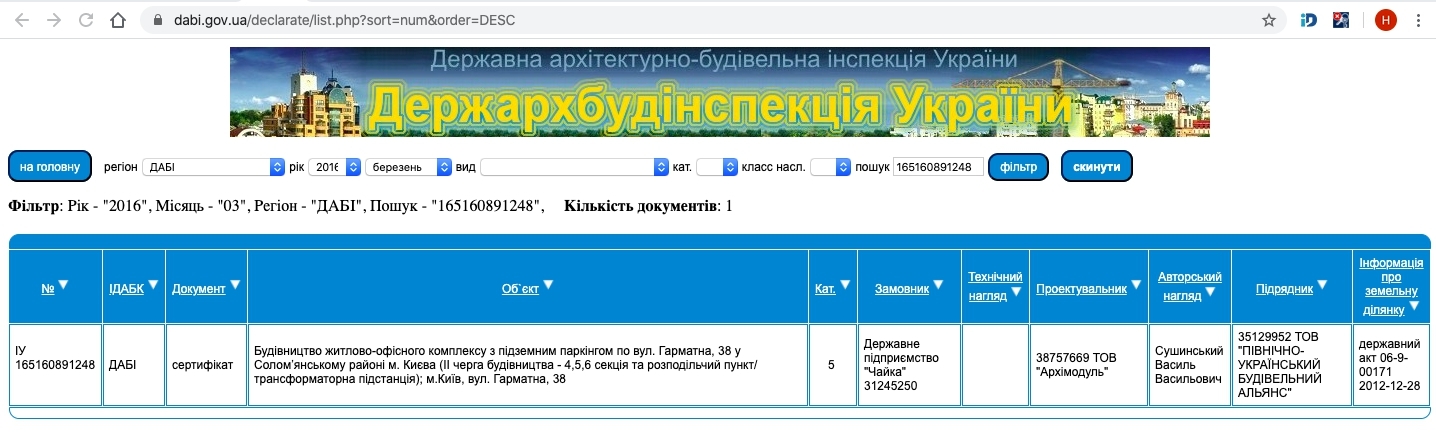This screenshot has height=432, width=1436.
Task: Open the extension icon next to iD
Action: tap(1341, 20)
